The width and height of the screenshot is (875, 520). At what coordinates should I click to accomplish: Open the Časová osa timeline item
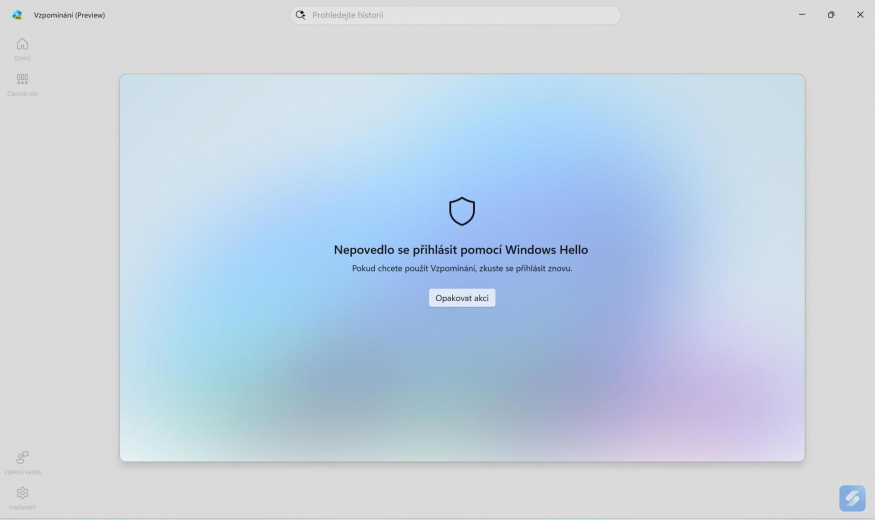tap(22, 85)
